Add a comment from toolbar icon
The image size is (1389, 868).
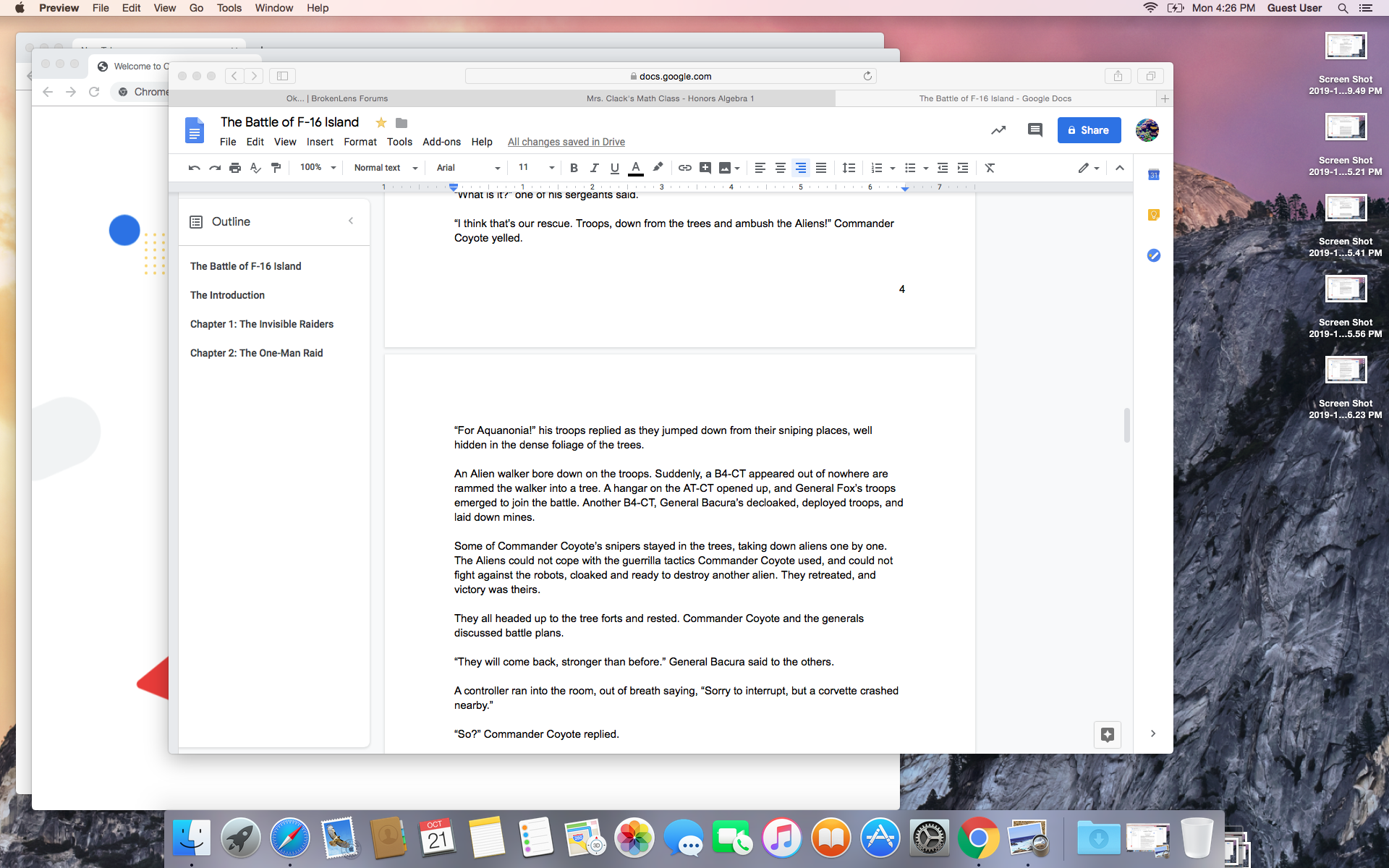pyautogui.click(x=705, y=168)
